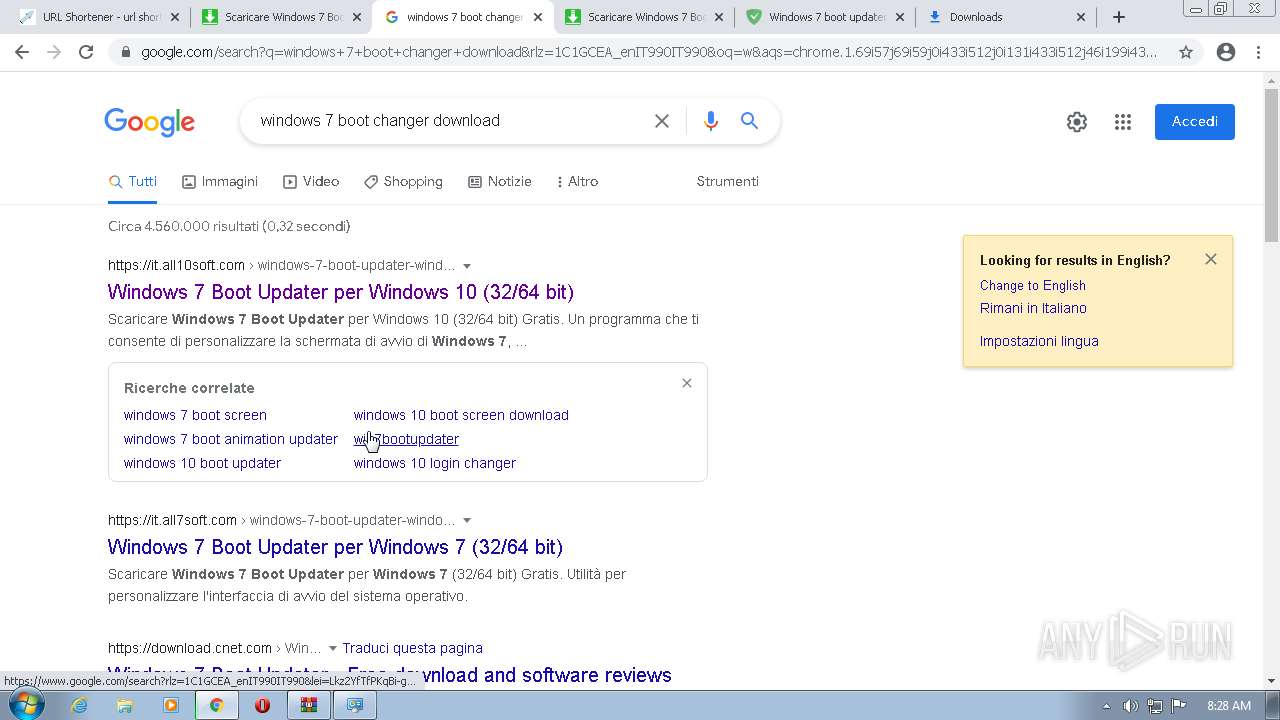Expand options for the all10soft result
The width and height of the screenshot is (1280, 720).
click(467, 266)
